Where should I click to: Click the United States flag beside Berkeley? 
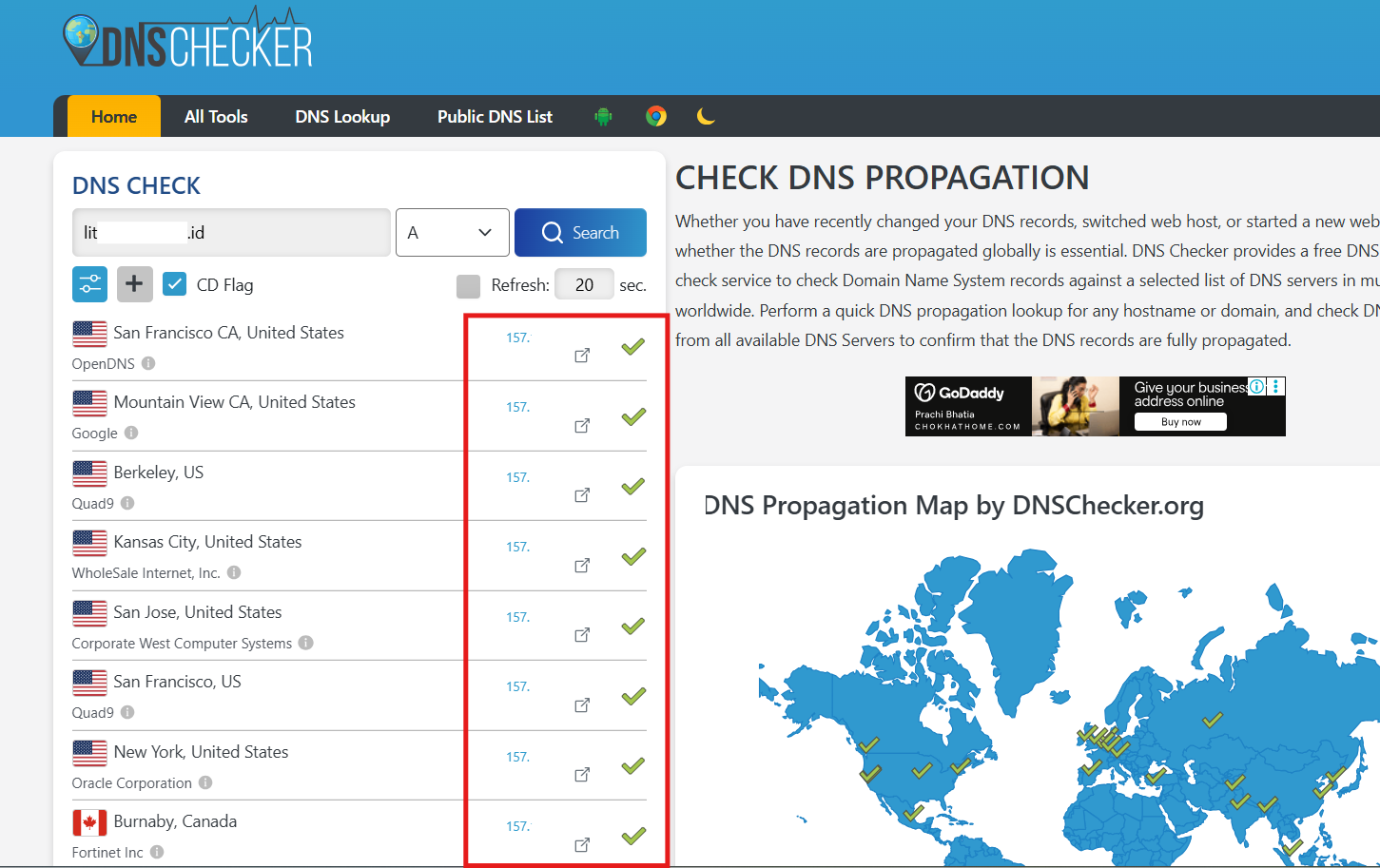click(x=88, y=473)
